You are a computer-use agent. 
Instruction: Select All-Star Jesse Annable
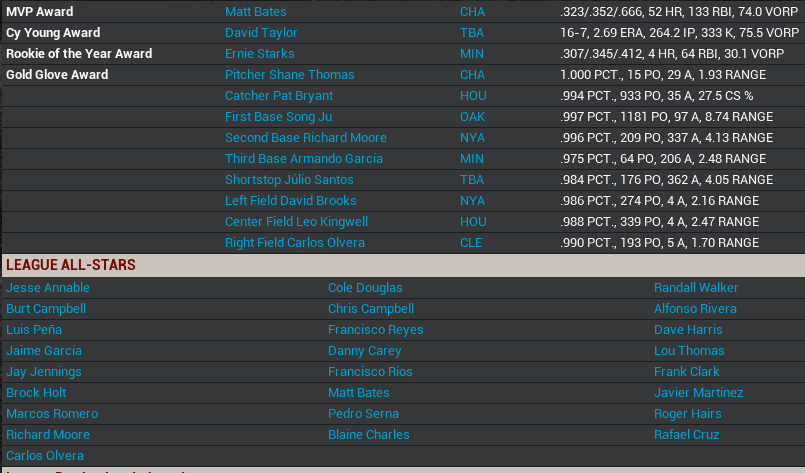tap(48, 288)
